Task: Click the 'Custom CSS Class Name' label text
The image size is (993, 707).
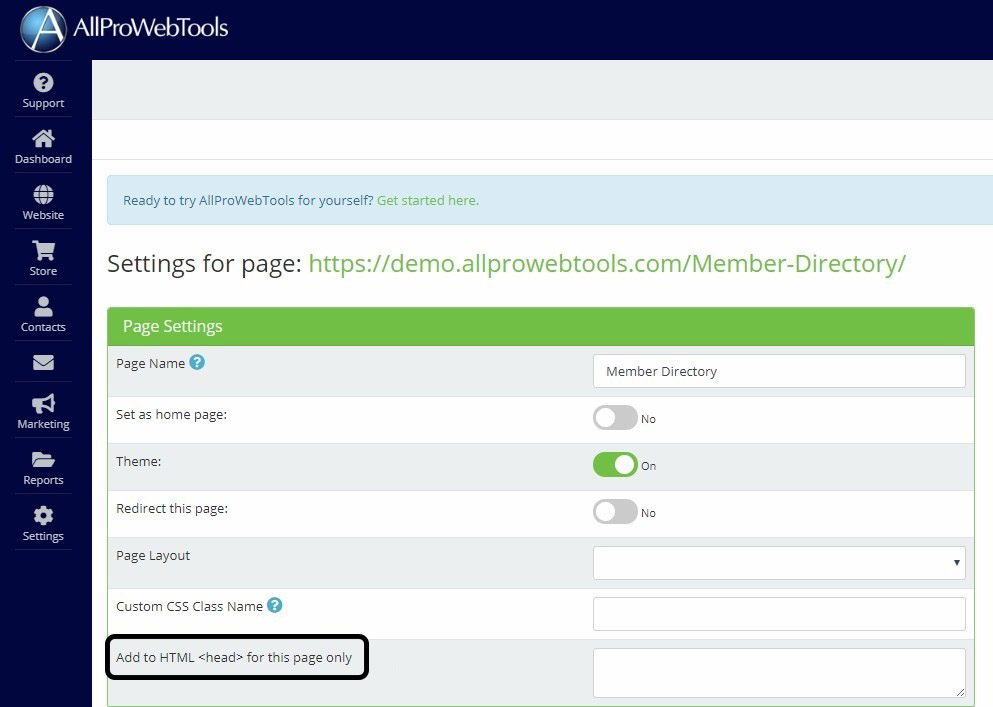Action: (x=189, y=607)
